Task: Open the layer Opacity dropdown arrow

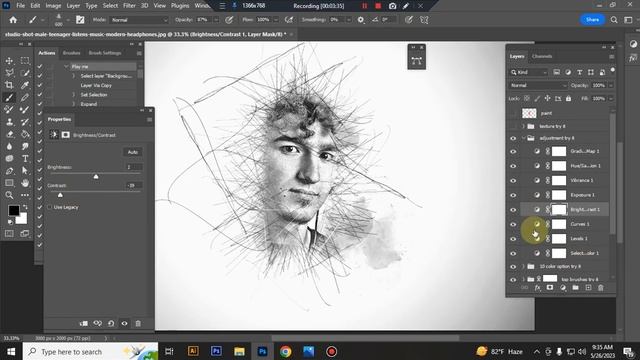Action: [611, 85]
